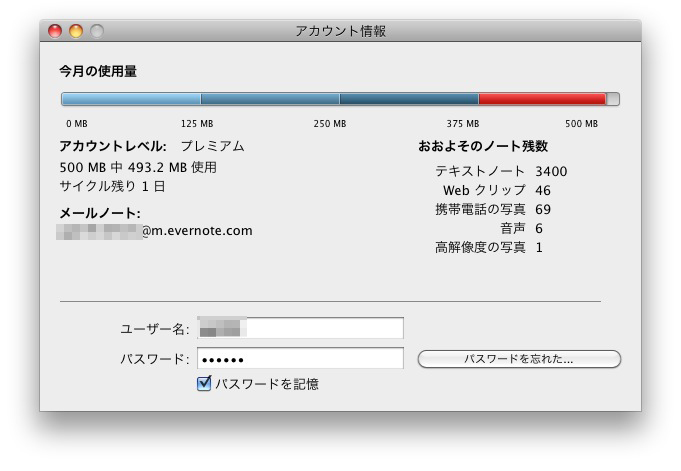
Task: Click the gray zoom button in title bar
Action: click(x=96, y=31)
